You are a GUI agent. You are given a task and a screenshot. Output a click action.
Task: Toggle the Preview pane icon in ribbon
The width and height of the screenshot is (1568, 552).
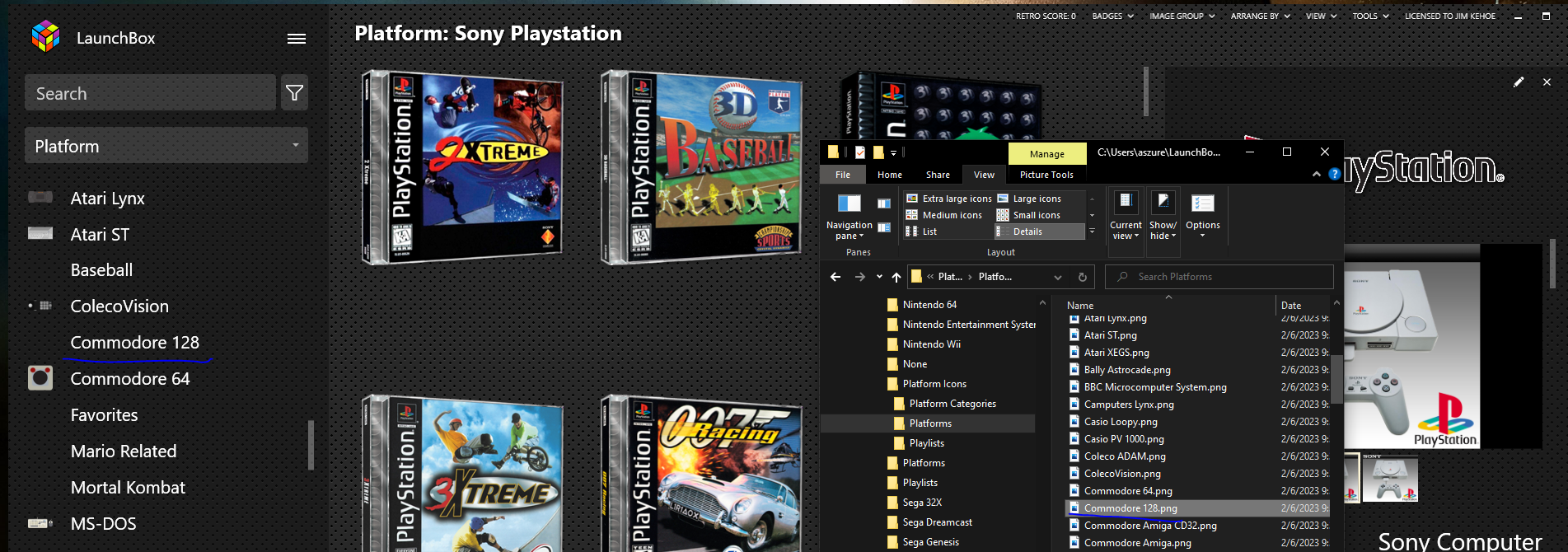point(884,203)
